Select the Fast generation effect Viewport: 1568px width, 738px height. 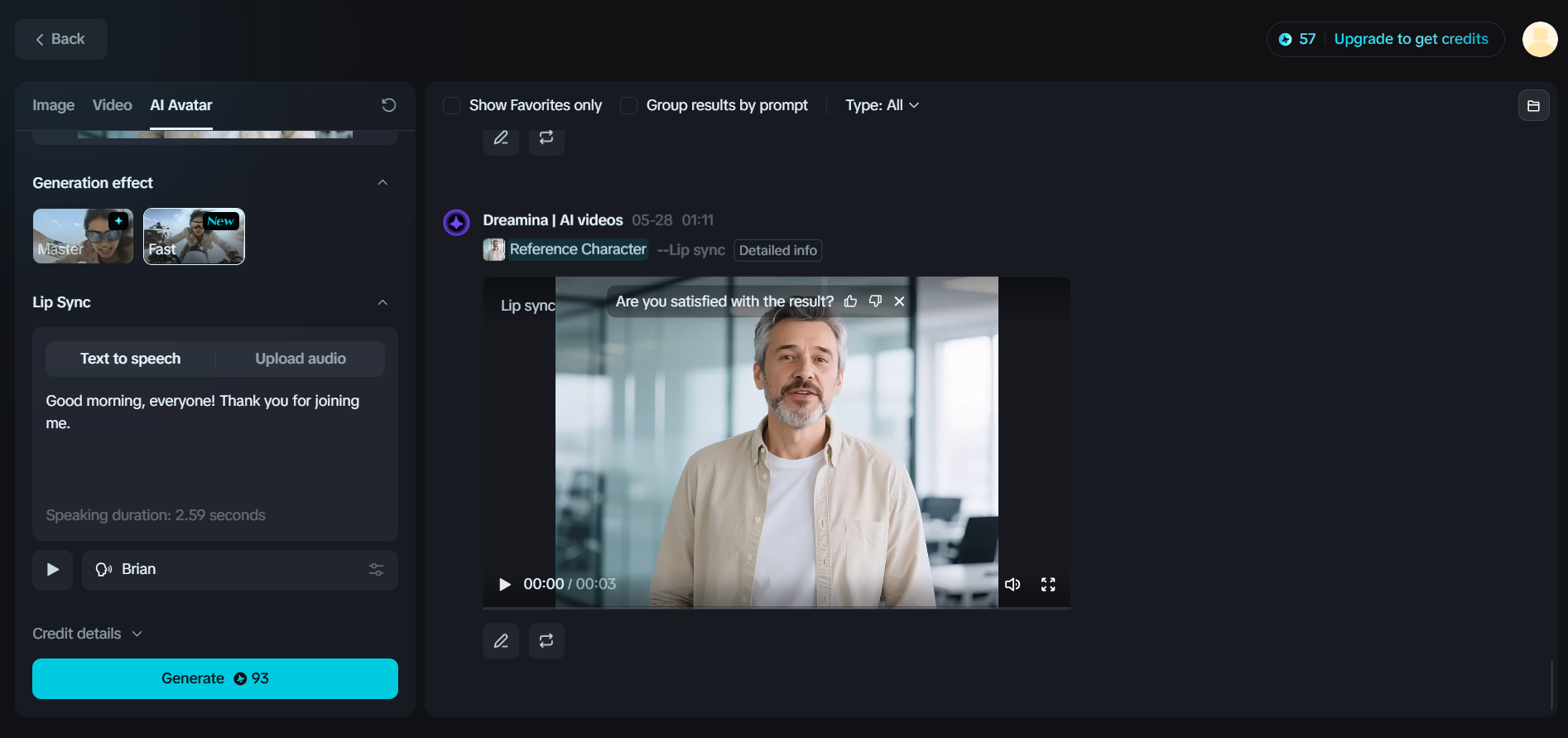[194, 236]
